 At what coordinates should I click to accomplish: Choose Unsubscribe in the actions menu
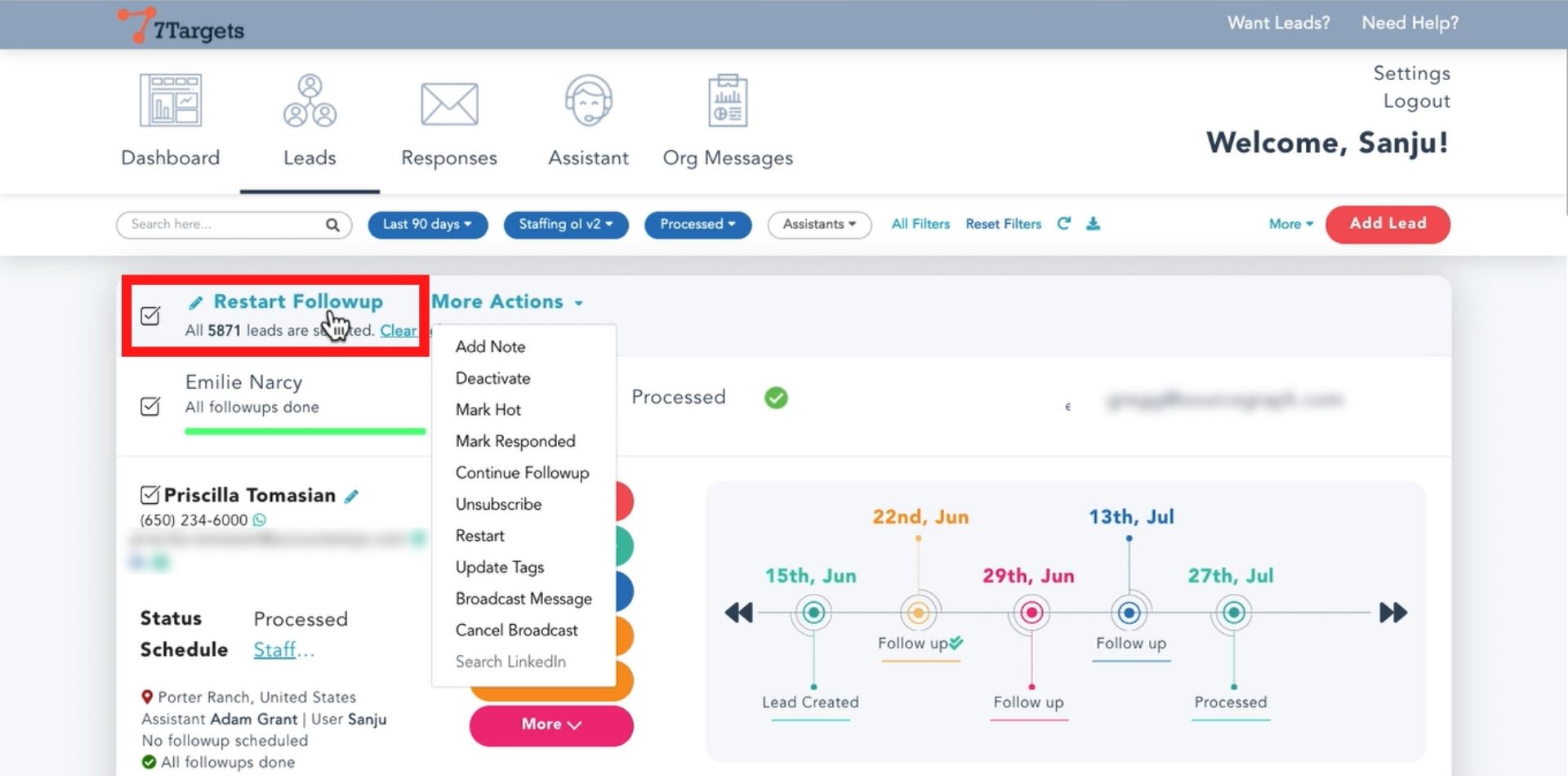498,505
